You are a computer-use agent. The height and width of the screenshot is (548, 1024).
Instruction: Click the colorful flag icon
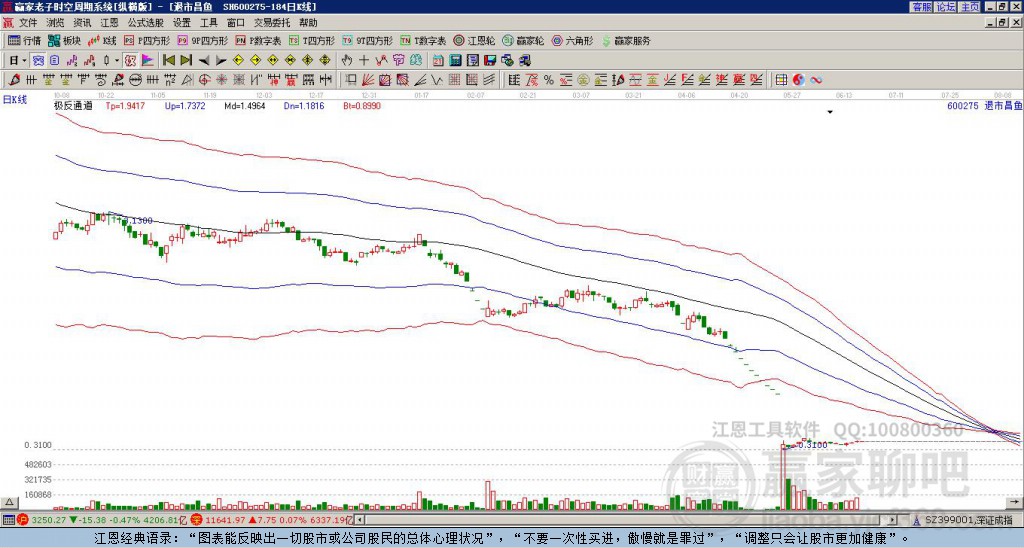pos(148,61)
